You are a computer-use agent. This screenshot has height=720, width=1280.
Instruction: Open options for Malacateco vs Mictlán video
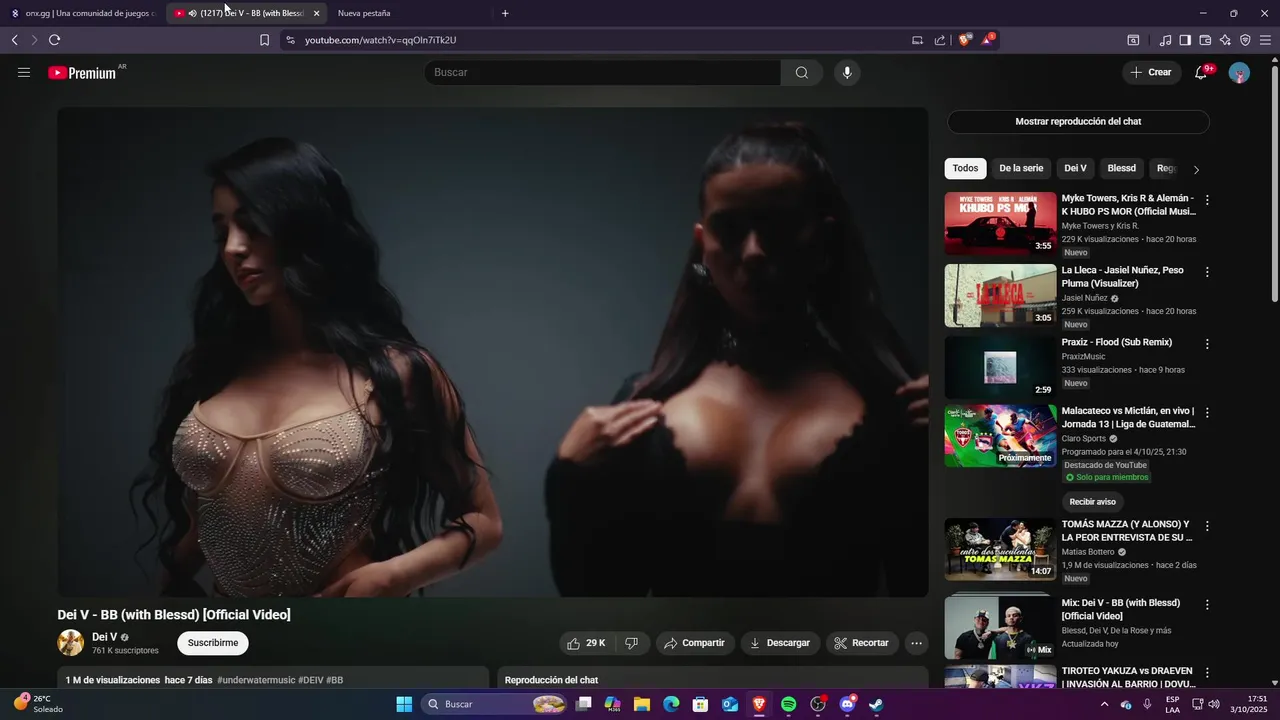[1207, 412]
